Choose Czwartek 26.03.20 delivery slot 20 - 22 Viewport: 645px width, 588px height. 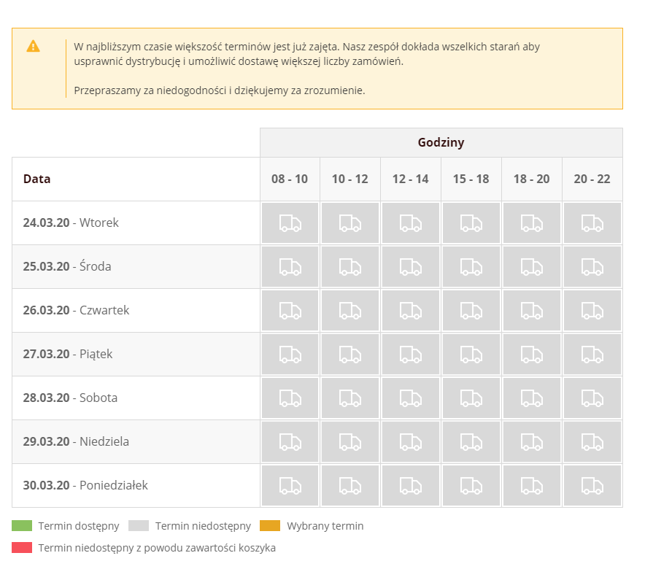(592, 310)
